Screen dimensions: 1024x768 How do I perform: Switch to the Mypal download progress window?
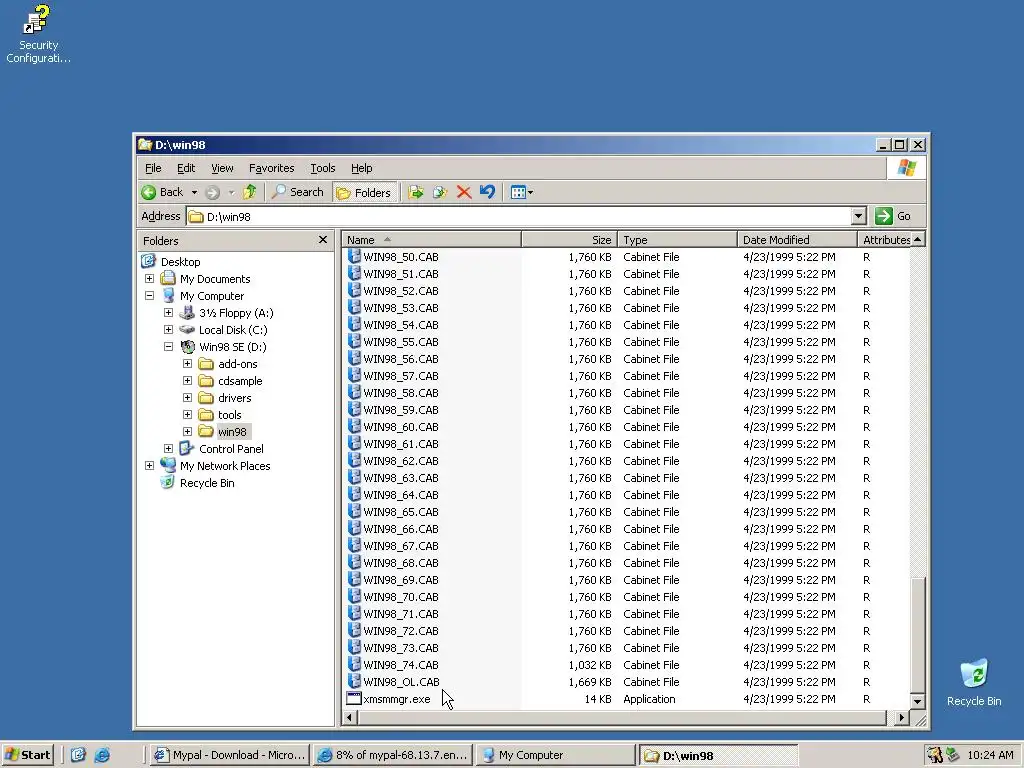tap(392, 755)
